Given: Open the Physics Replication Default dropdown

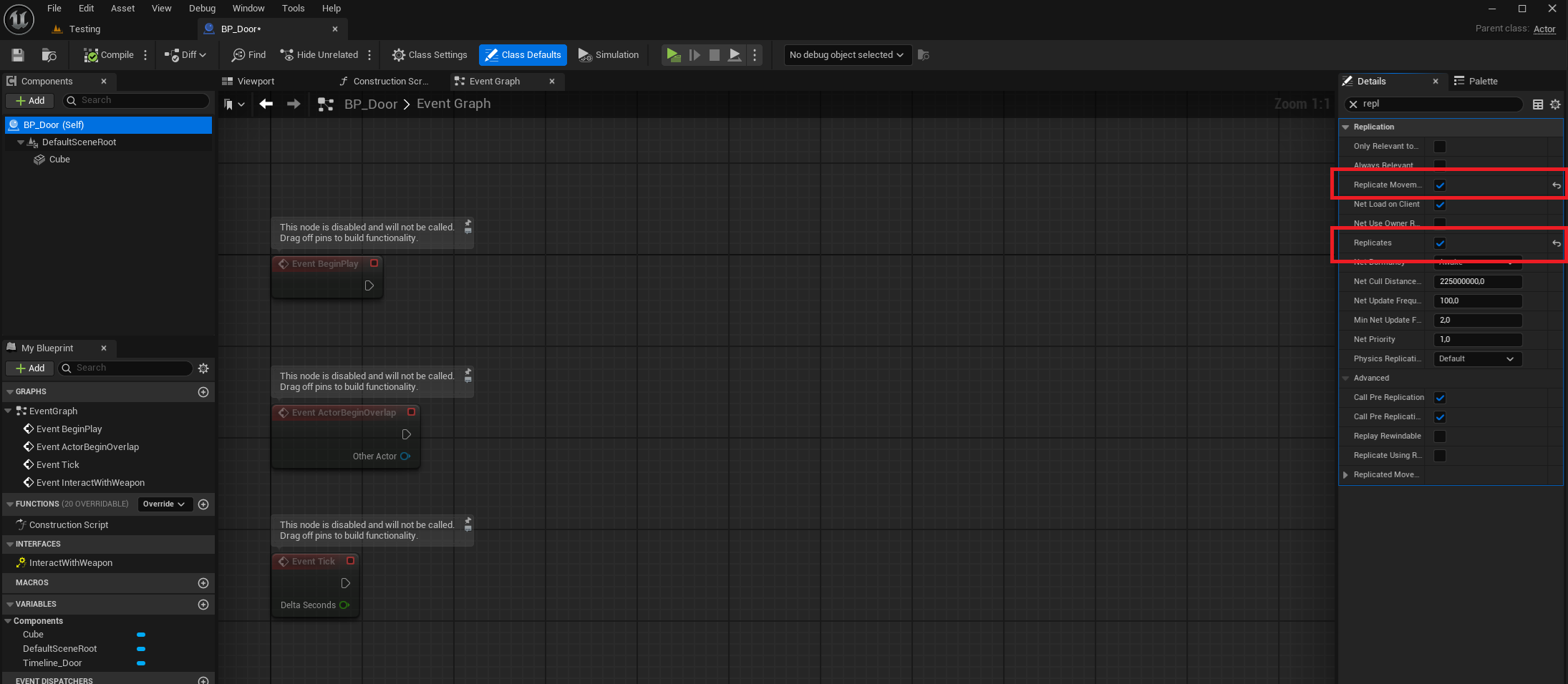Looking at the screenshot, I should 1476,359.
